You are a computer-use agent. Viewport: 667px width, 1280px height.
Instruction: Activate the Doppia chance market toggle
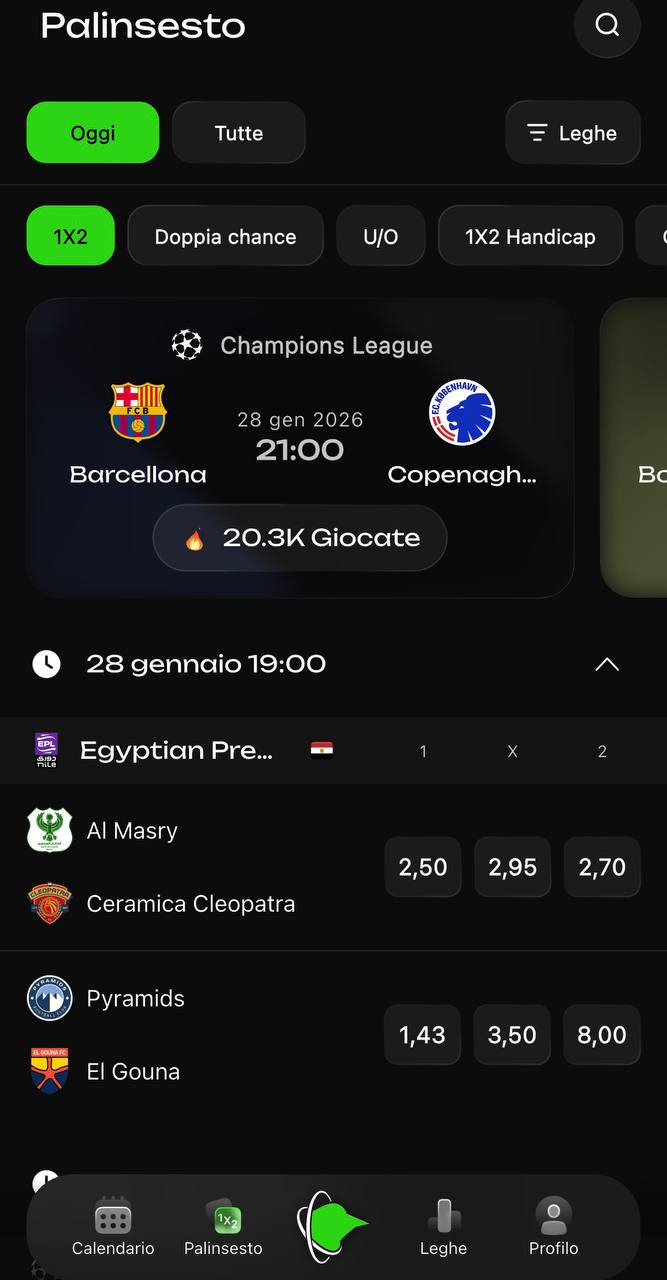pyautogui.click(x=225, y=236)
